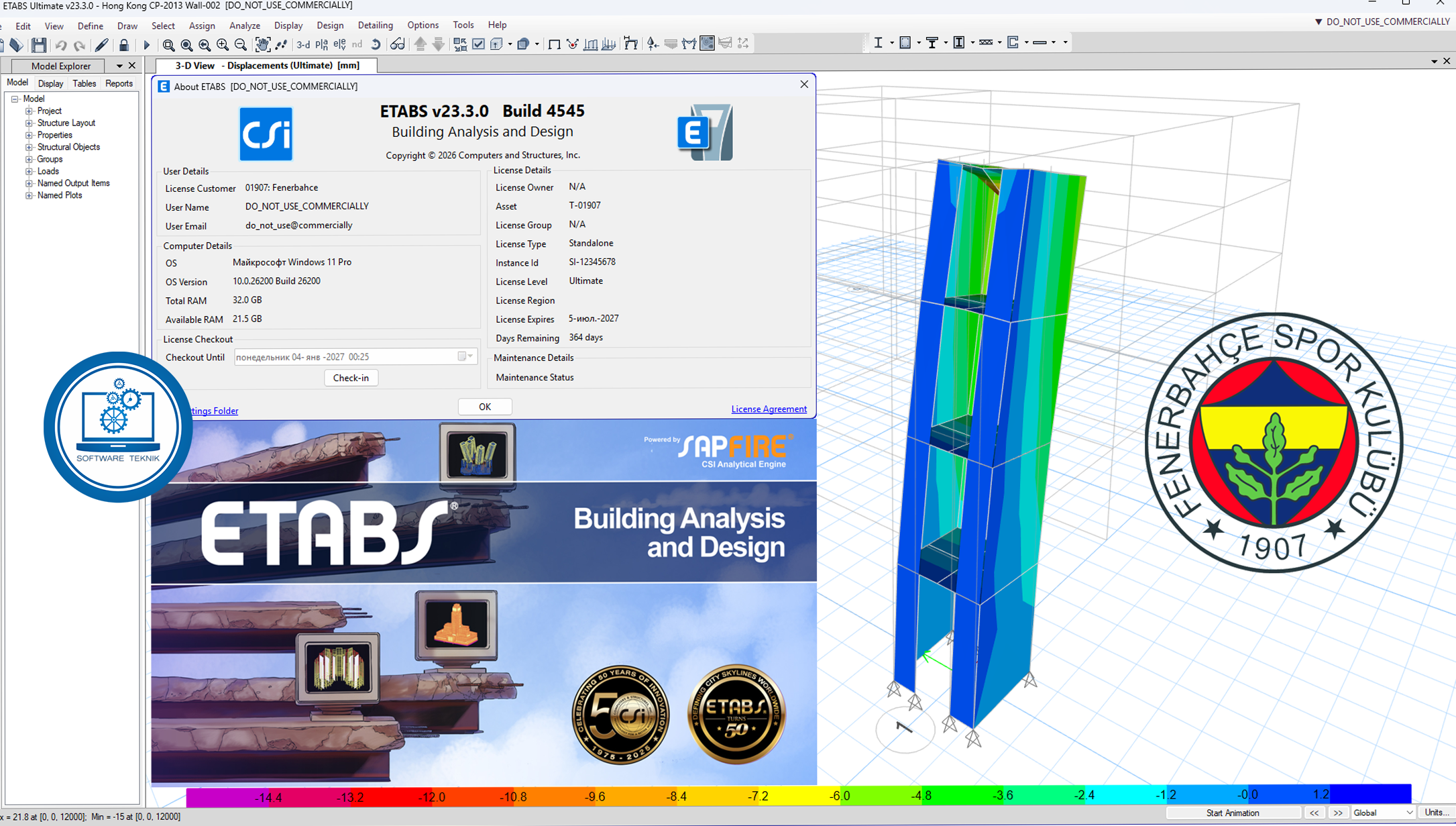This screenshot has height=826, width=1456.
Task: Click the Checkout Until date field
Action: 355,357
